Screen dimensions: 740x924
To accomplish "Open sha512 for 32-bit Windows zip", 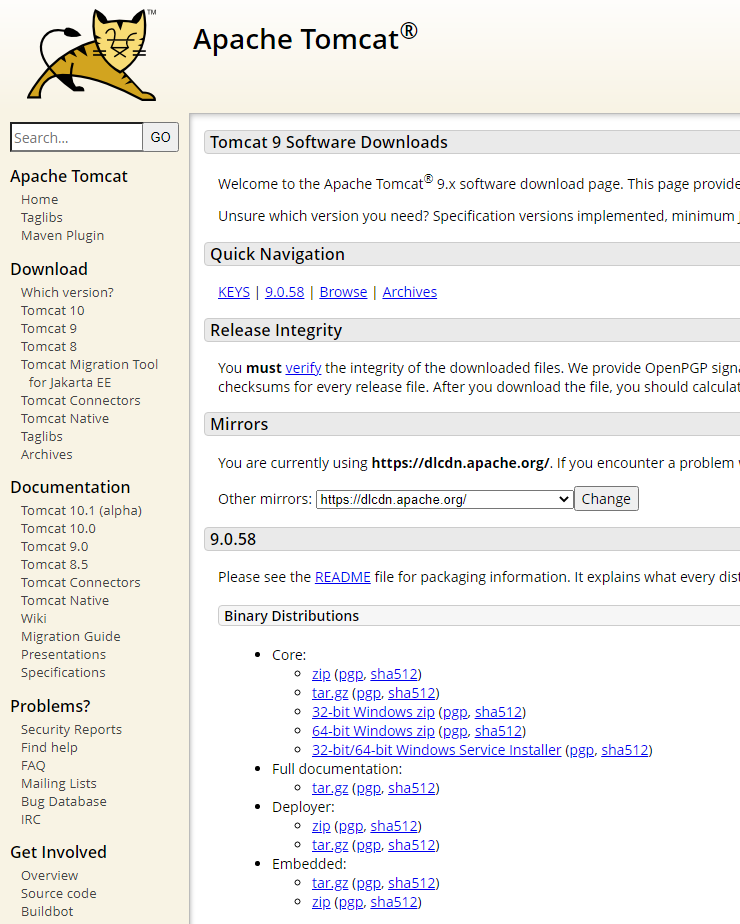I will pos(498,712).
